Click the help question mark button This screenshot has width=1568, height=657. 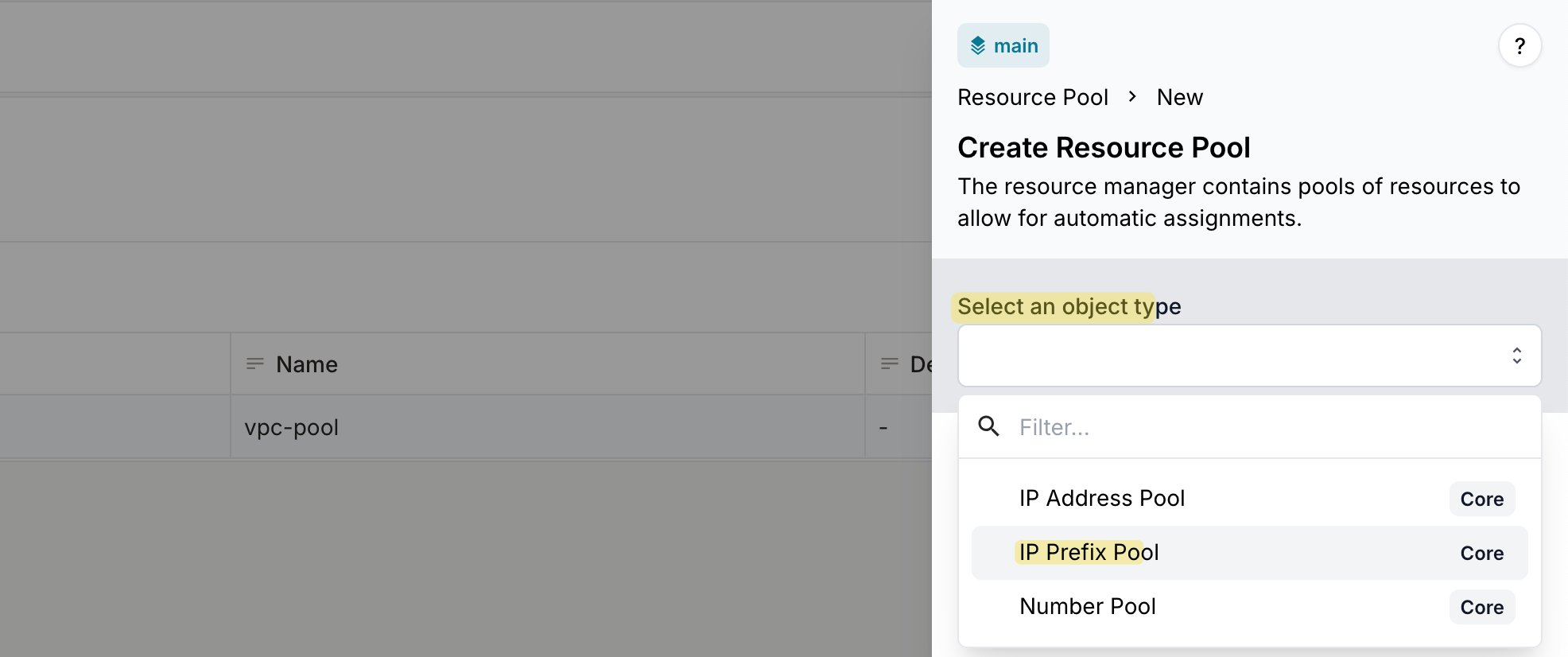[x=1519, y=46]
